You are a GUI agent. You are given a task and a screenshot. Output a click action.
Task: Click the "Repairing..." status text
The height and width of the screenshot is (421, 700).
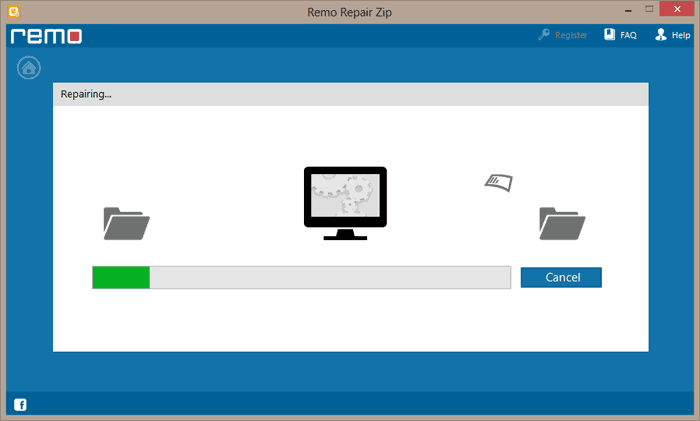click(x=86, y=94)
